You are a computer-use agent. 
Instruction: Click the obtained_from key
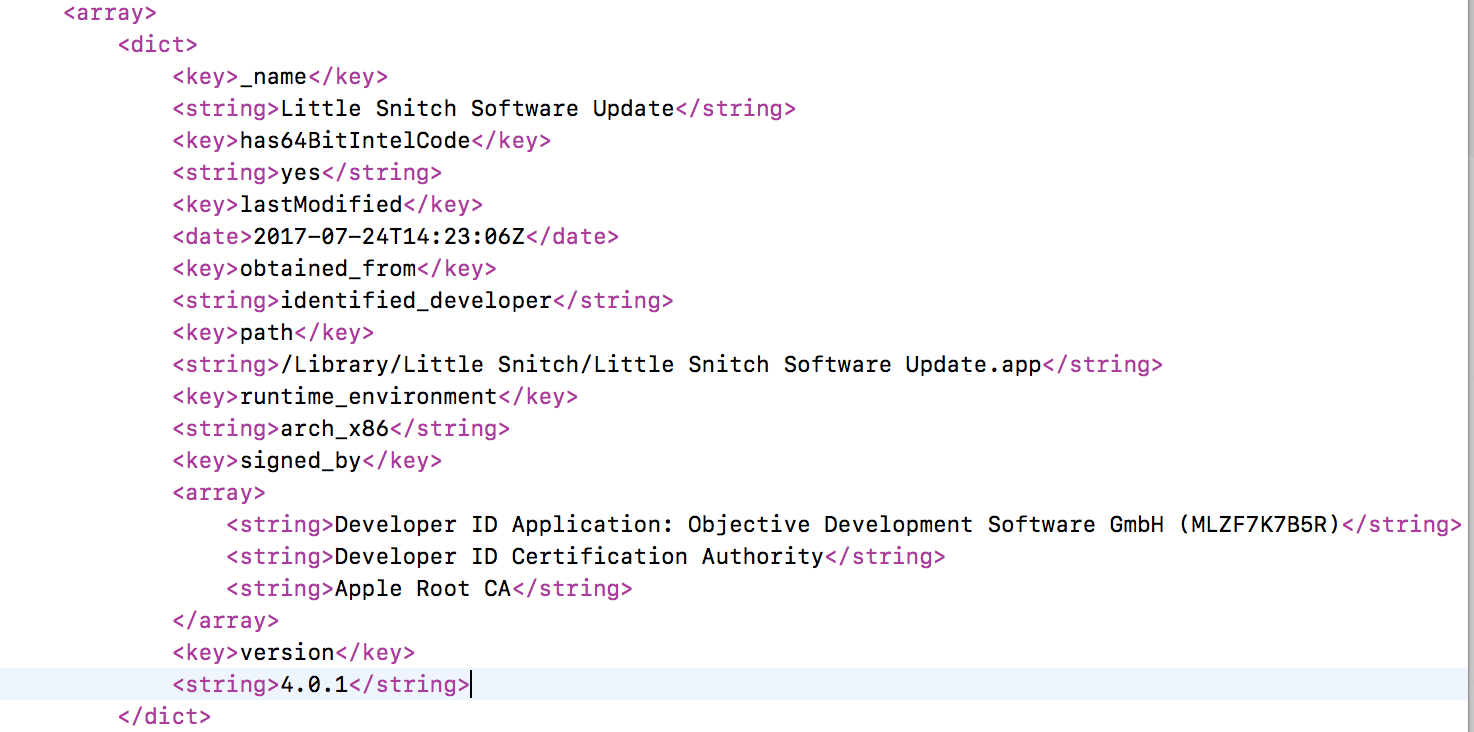pyautogui.click(x=328, y=269)
